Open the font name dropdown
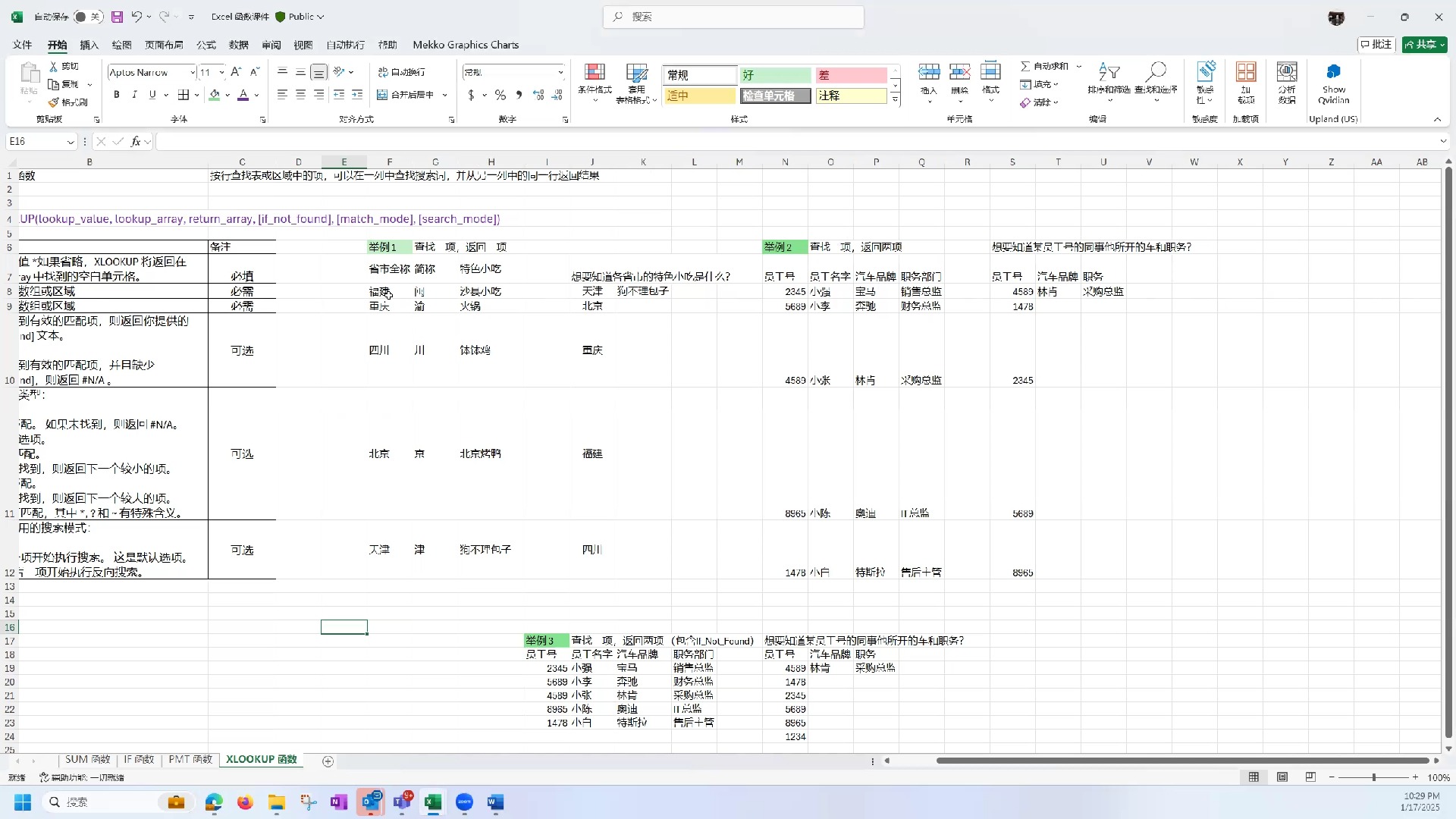 (192, 72)
